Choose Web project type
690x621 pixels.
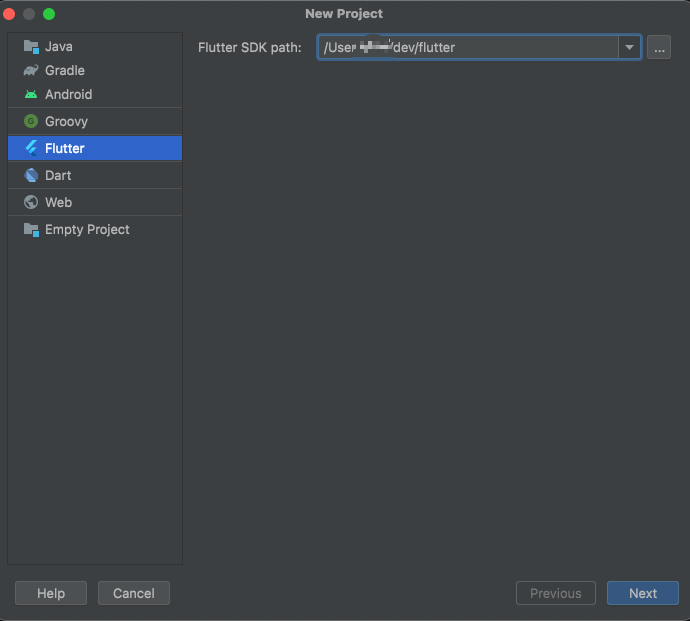95,202
